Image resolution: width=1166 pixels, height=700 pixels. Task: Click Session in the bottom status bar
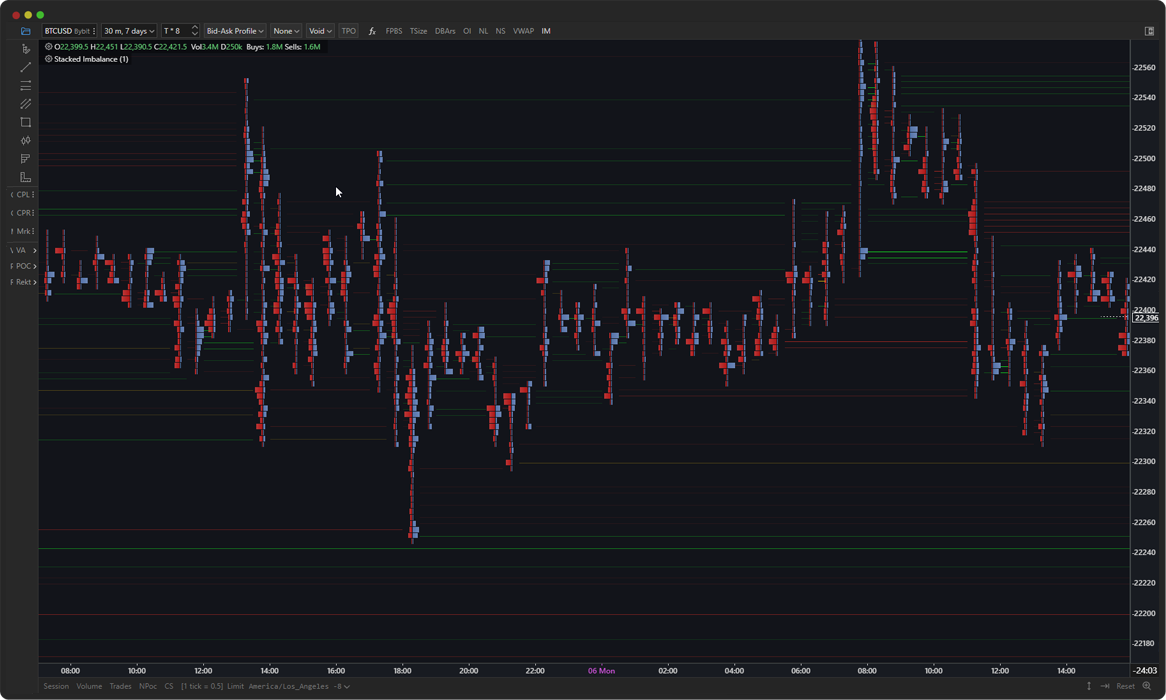(56, 686)
